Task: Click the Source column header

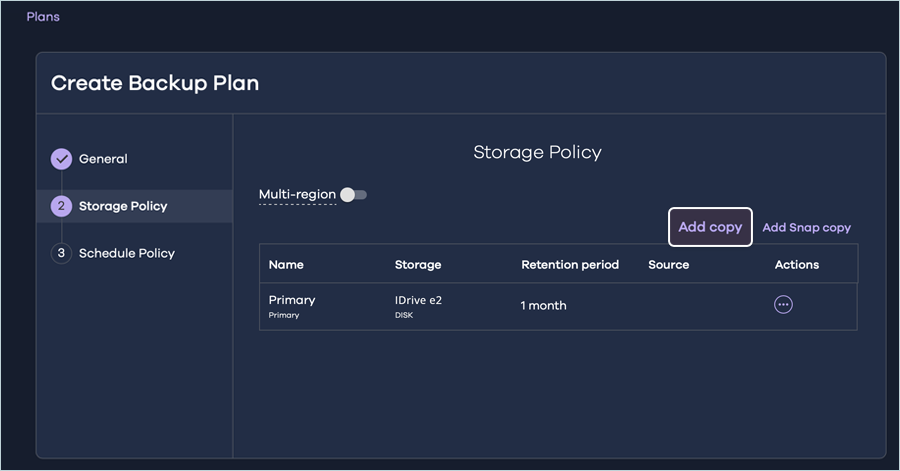Action: click(x=668, y=265)
